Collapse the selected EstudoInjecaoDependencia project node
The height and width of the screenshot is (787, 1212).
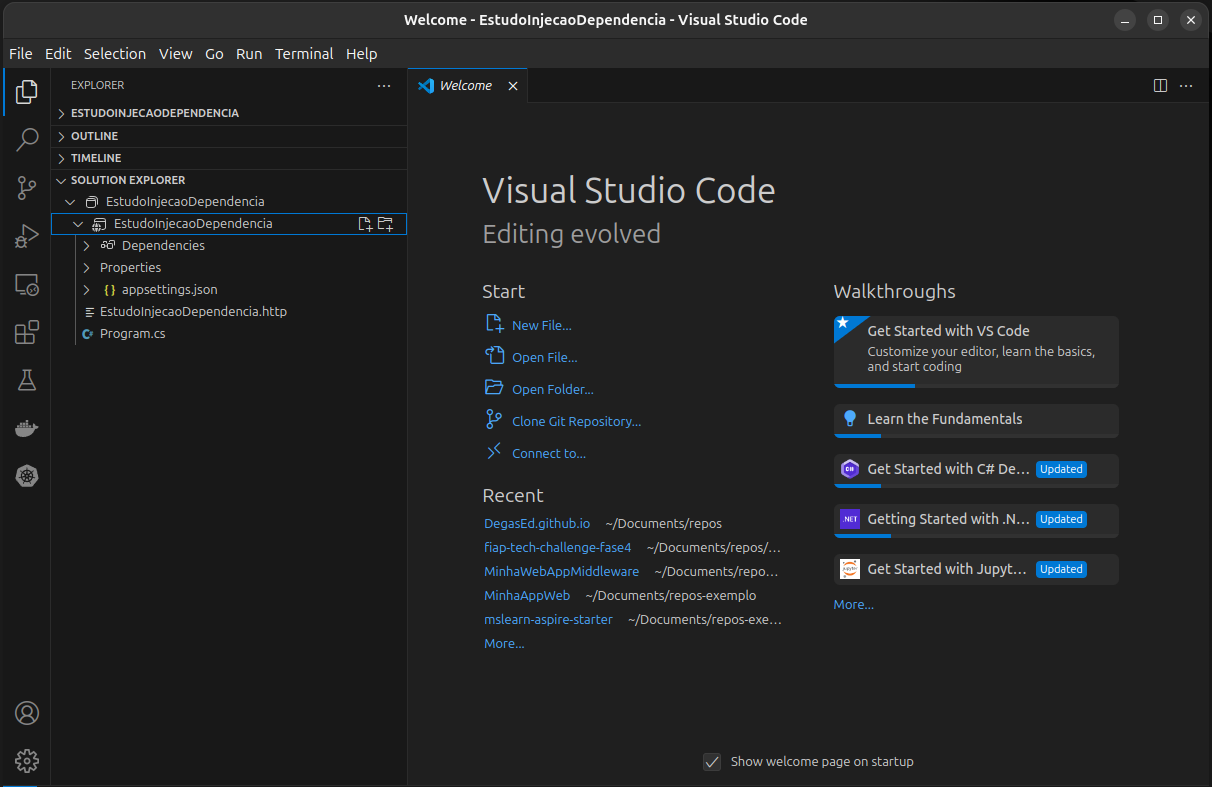(x=78, y=224)
